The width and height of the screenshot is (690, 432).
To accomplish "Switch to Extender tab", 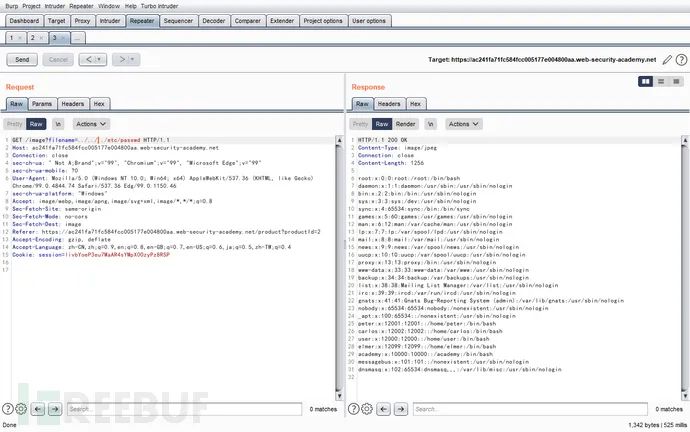I will [282, 21].
